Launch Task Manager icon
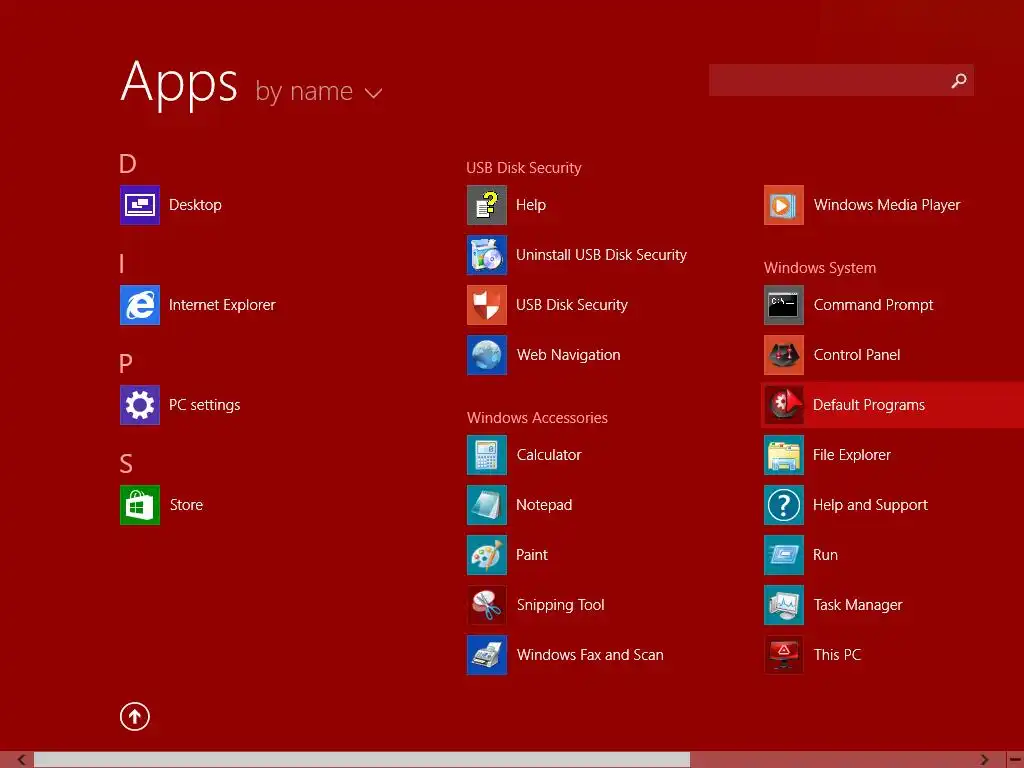The height and width of the screenshot is (768, 1024). click(x=784, y=605)
